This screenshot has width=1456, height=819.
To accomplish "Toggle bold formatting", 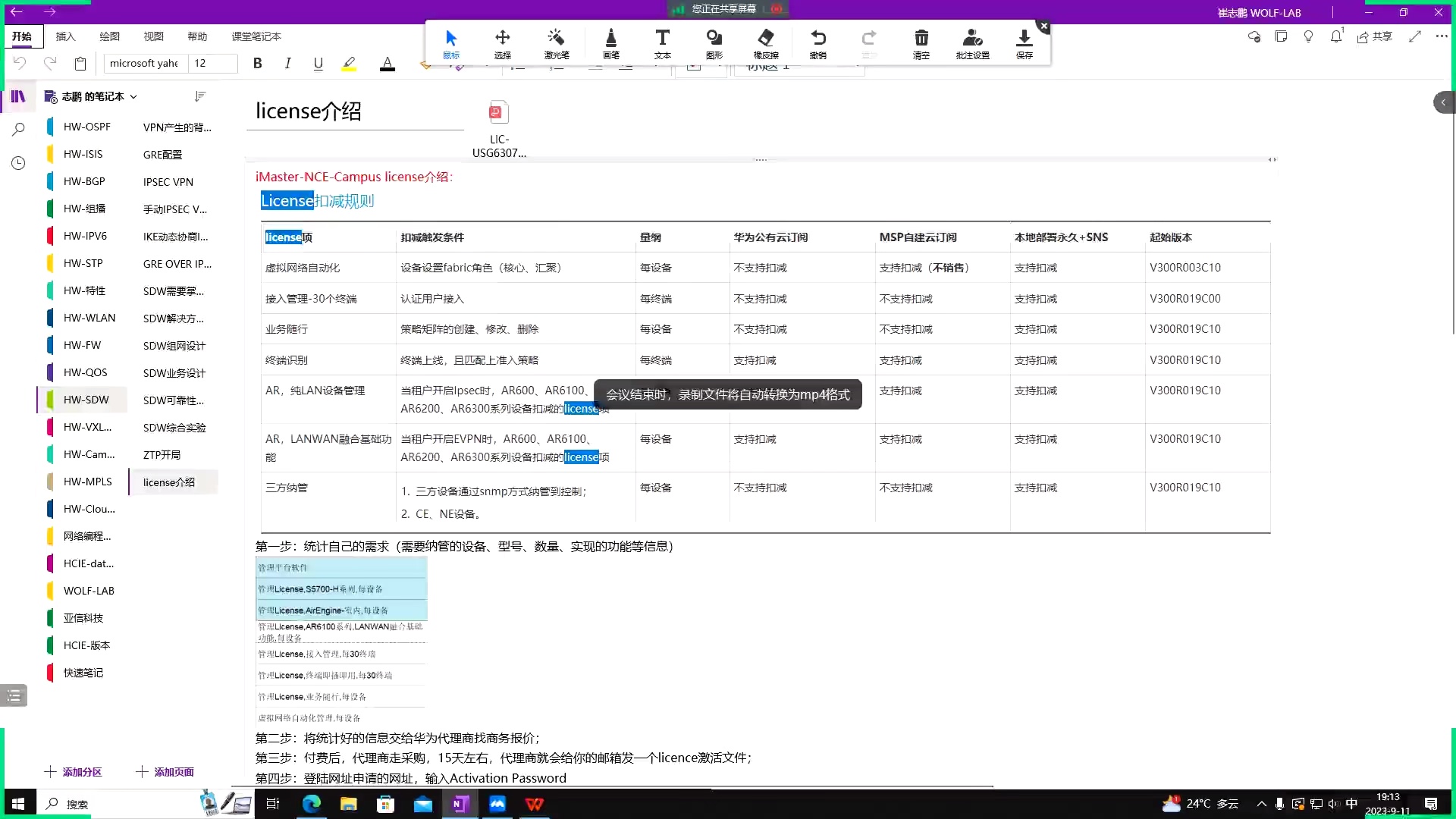I will [x=257, y=64].
